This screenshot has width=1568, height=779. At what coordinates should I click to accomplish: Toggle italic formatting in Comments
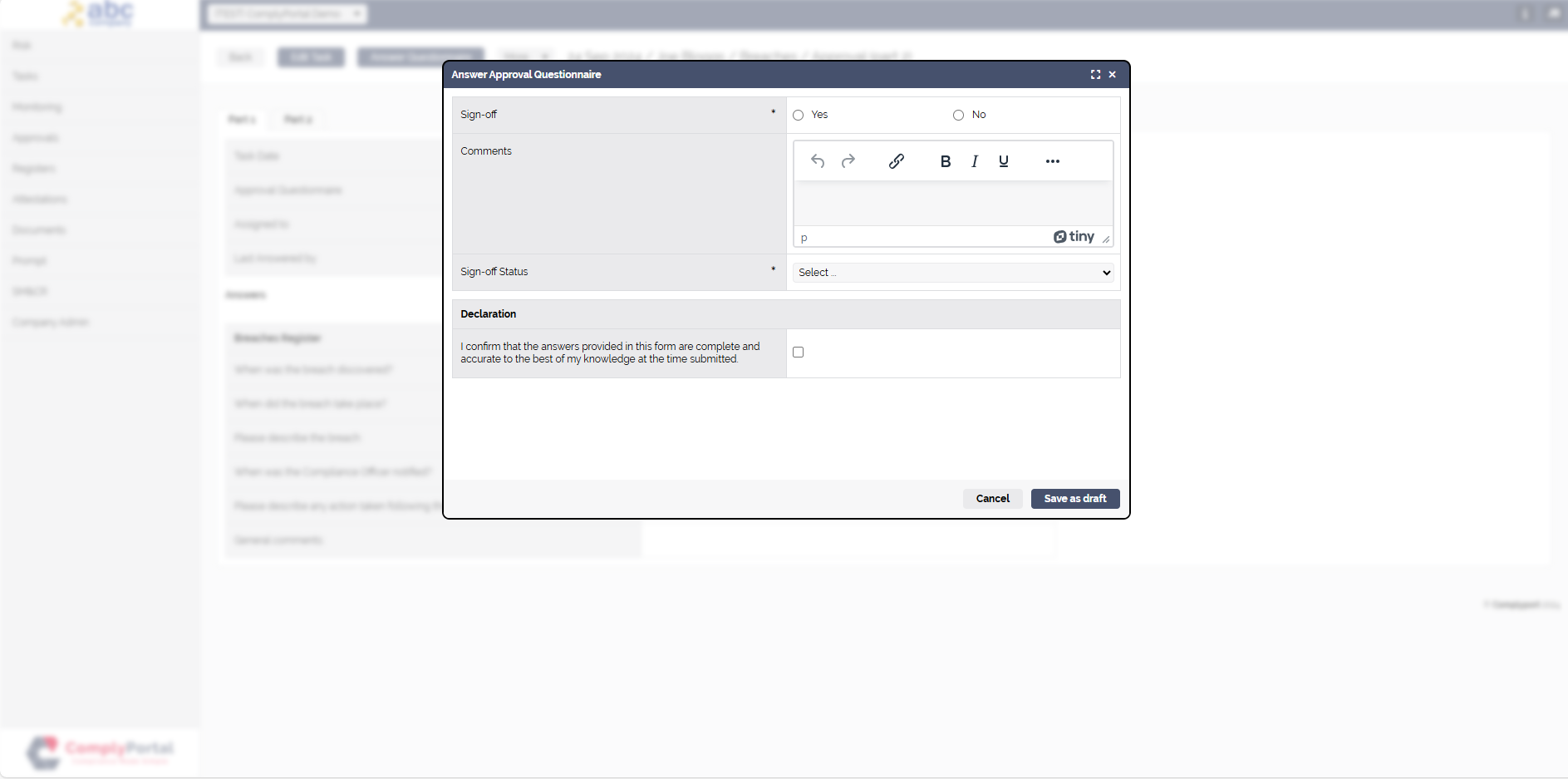point(974,161)
